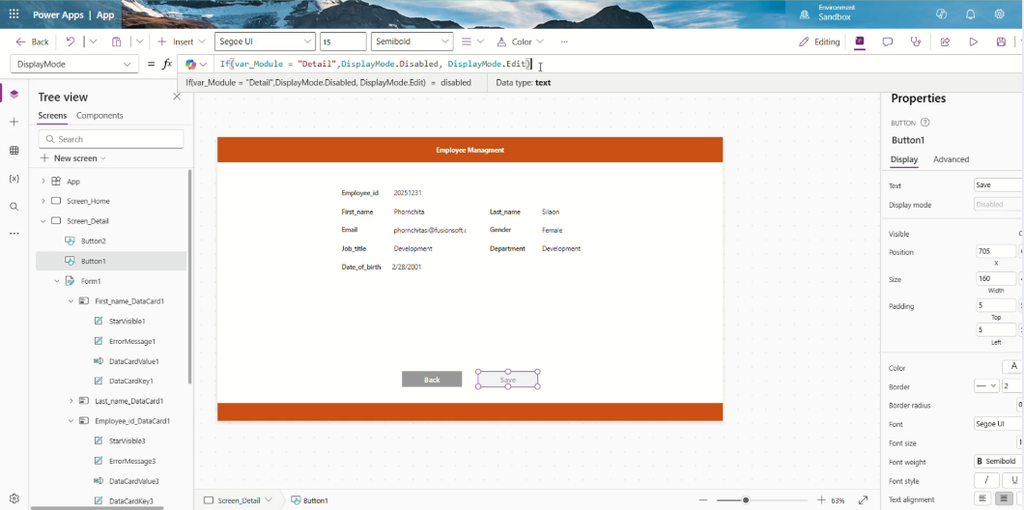Click inside the formula bar
This screenshot has width=1024, height=510.
coord(601,64)
